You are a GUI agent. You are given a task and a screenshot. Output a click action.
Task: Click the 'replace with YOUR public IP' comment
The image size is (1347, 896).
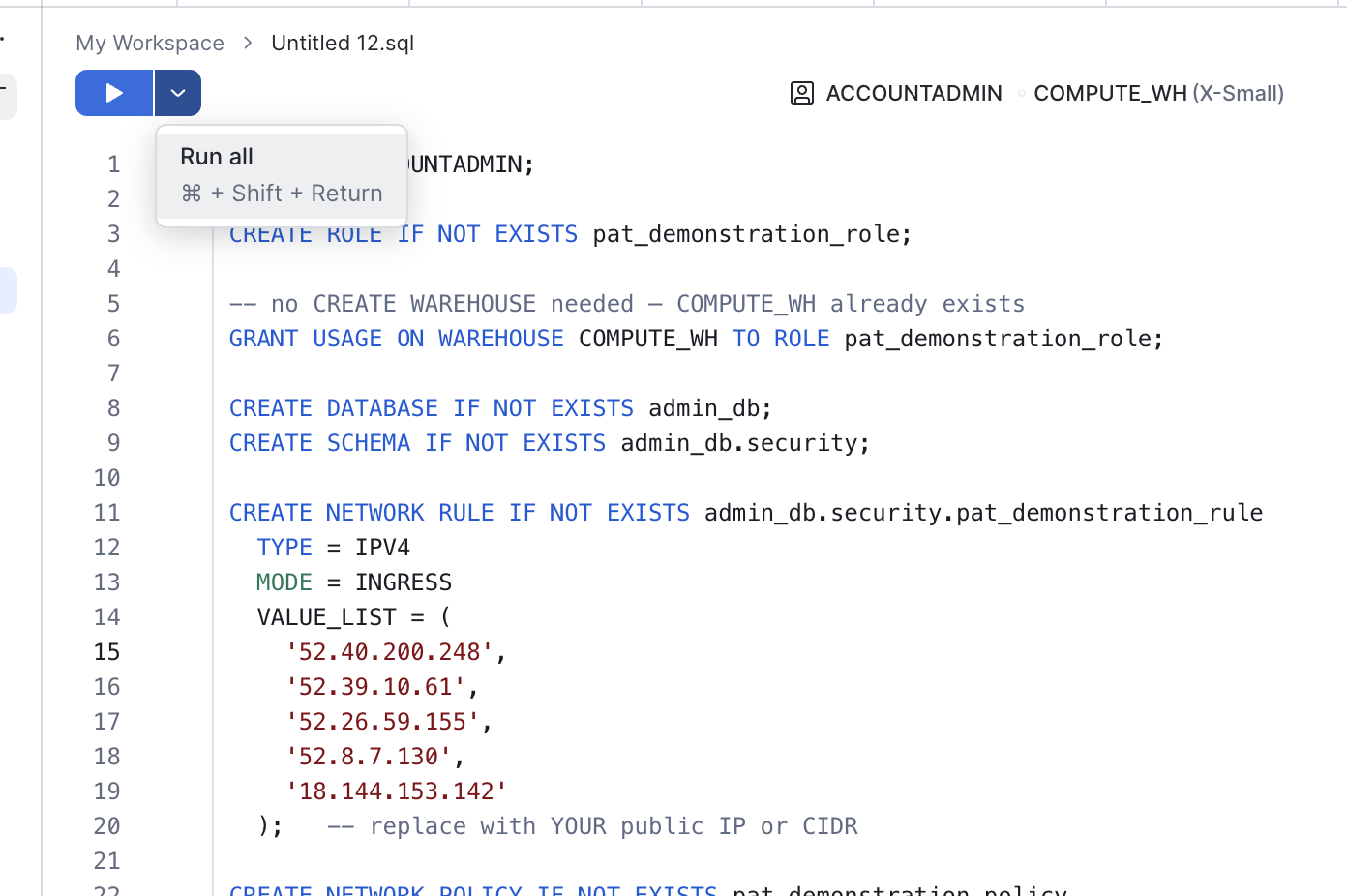[592, 826]
